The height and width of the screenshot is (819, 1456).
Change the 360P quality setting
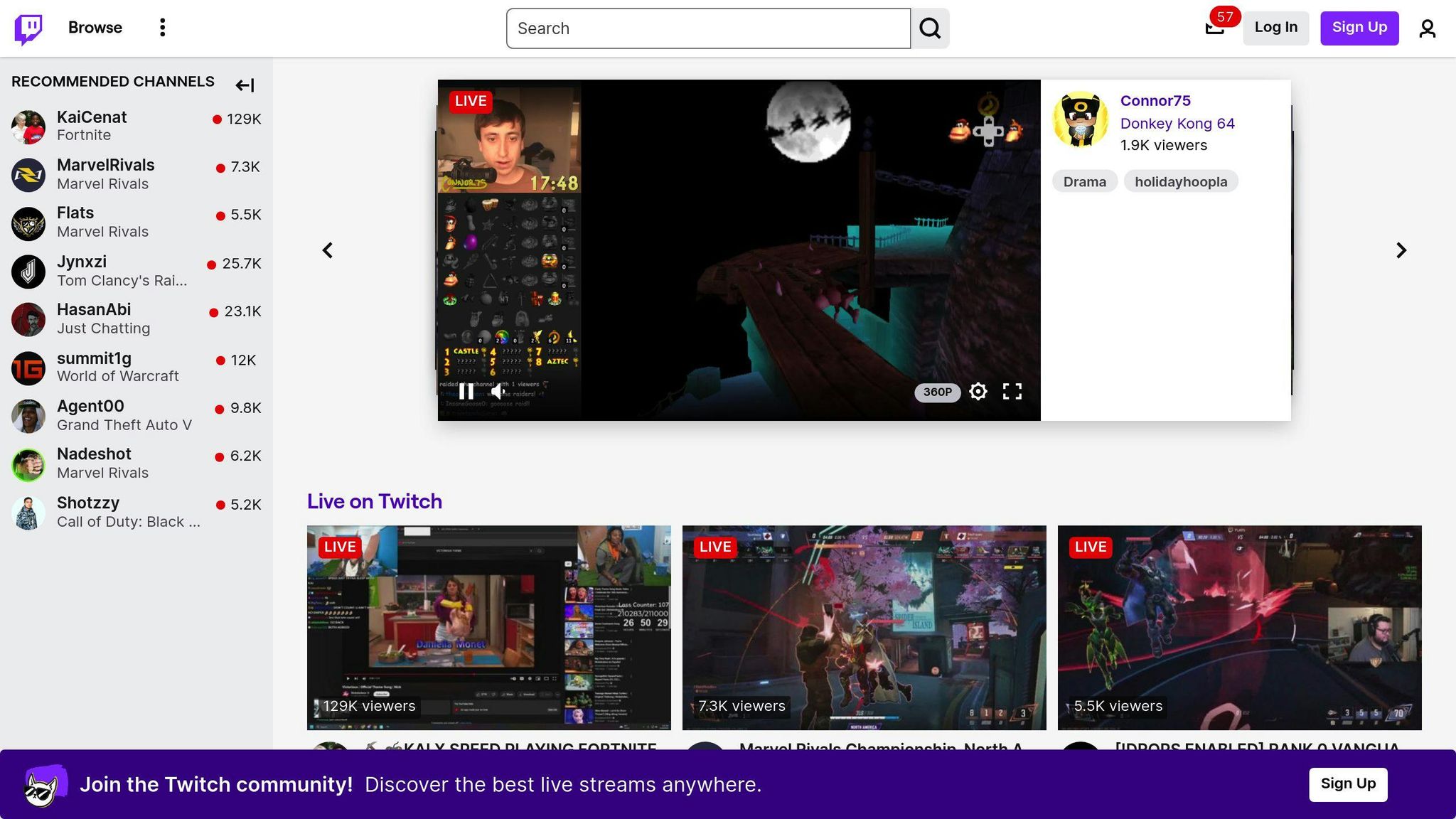(937, 392)
